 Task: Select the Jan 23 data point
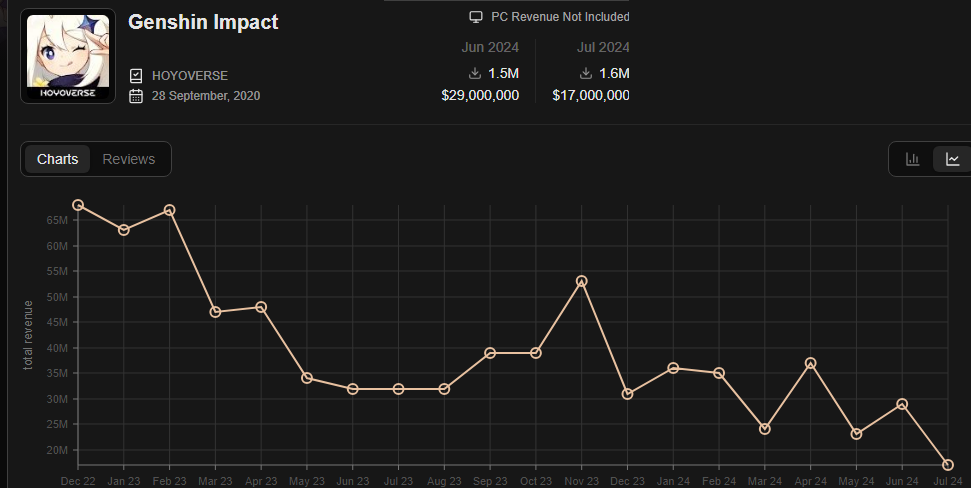[x=124, y=230]
